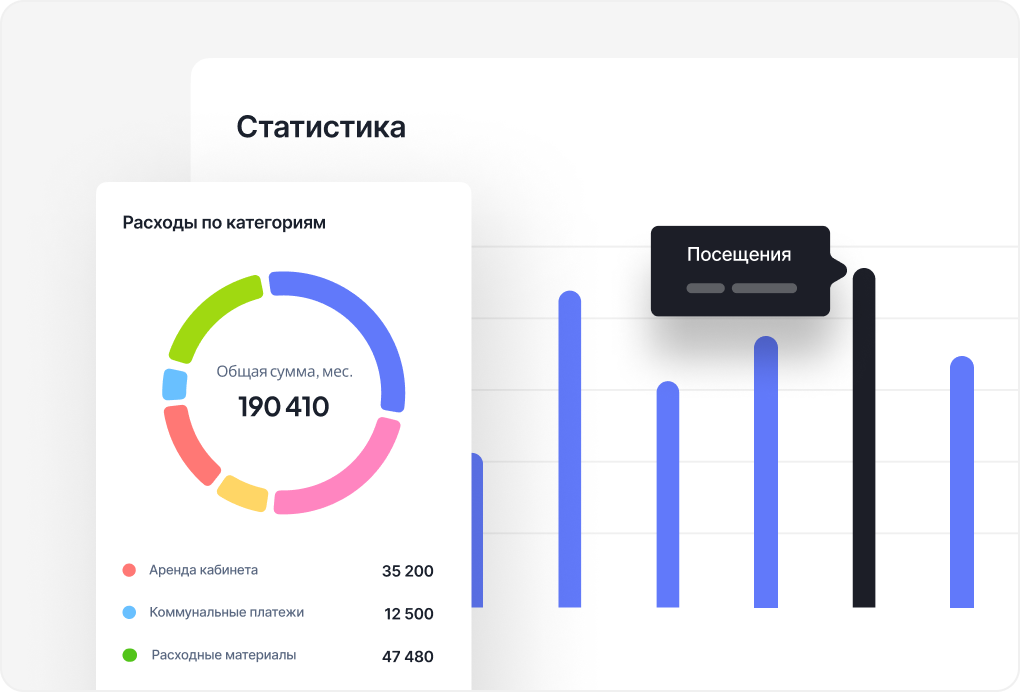Image resolution: width=1020 pixels, height=692 pixels.
Task: Open the Расходы по категориям card
Action: (223, 222)
